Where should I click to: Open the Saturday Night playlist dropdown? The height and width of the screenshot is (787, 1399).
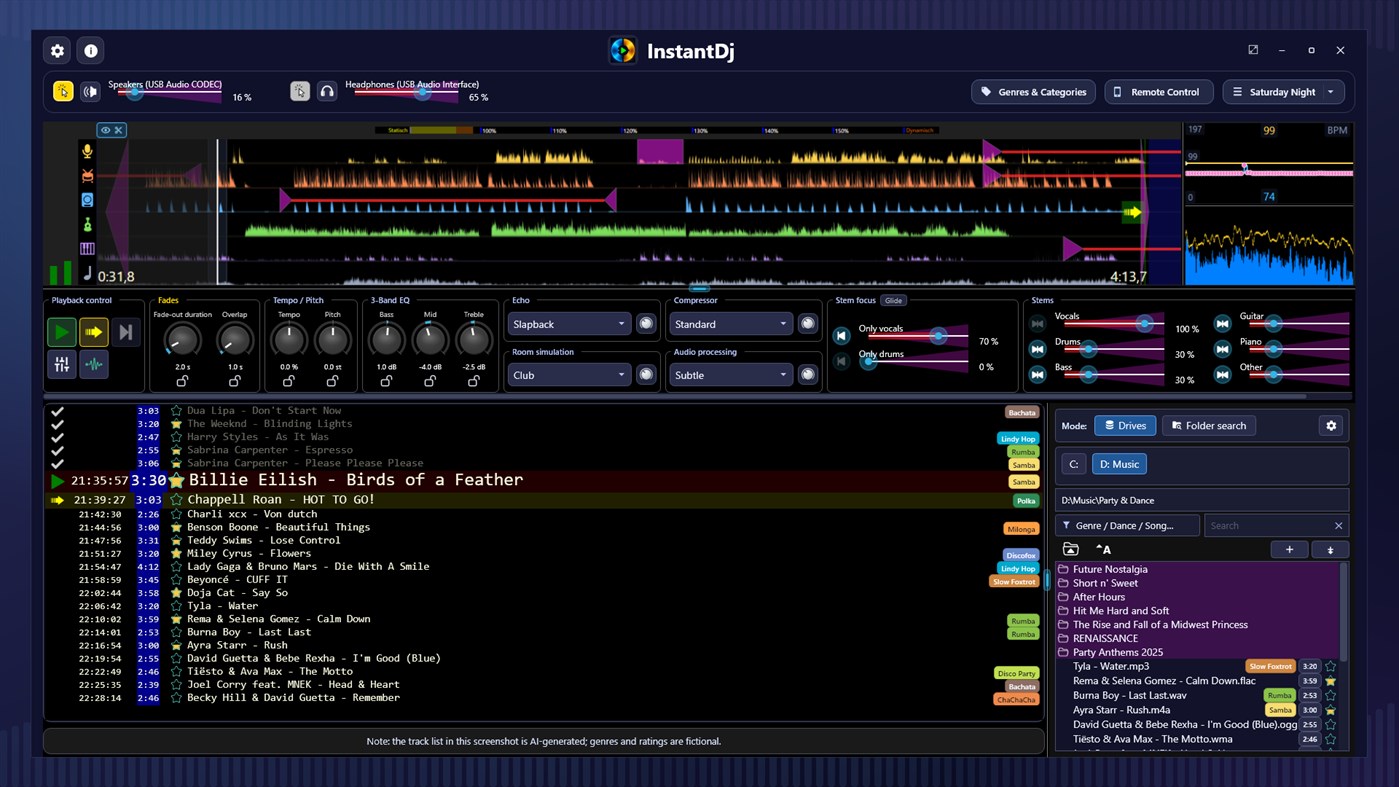[x=1283, y=92]
